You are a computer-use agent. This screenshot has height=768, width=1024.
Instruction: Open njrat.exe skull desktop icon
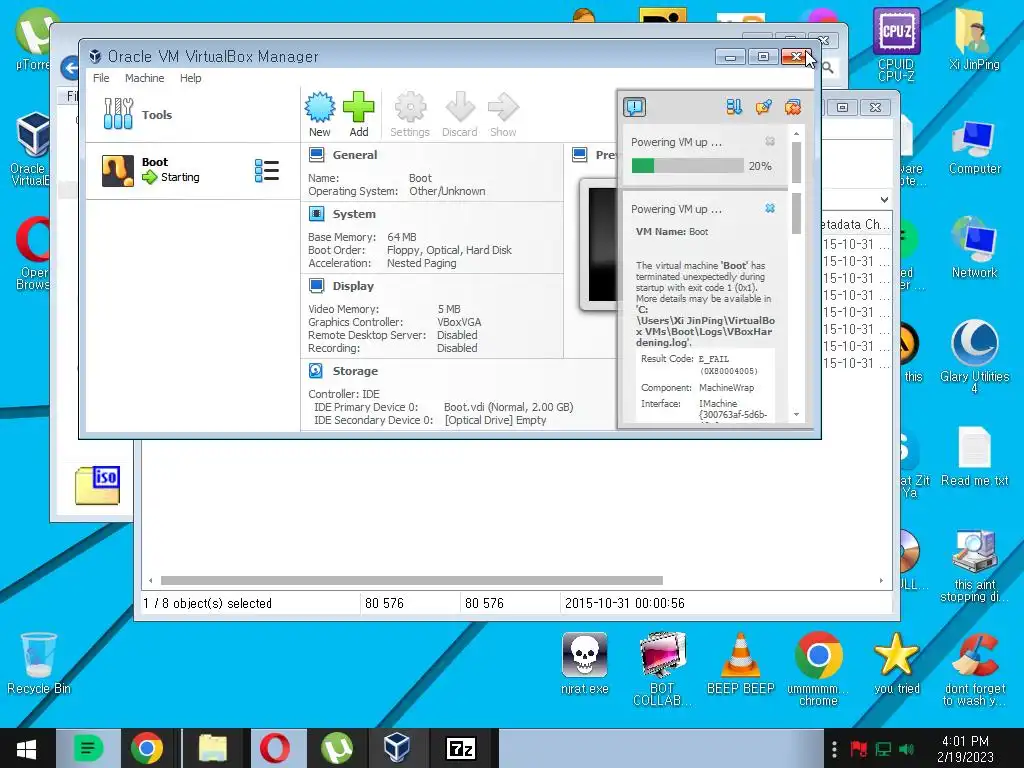[584, 663]
